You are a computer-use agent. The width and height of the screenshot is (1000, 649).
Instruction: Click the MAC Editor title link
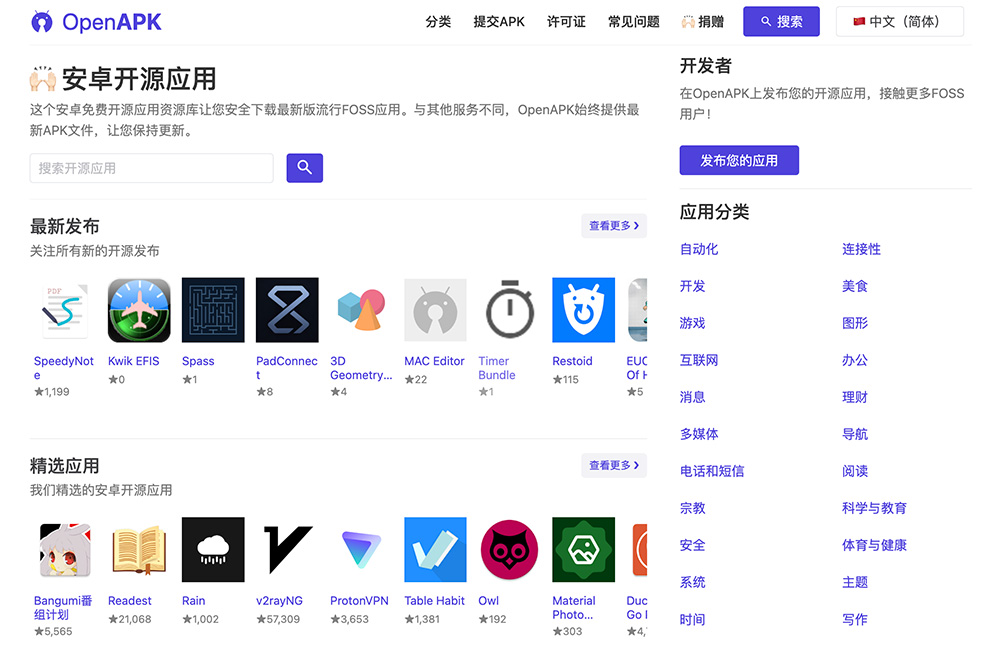434,361
